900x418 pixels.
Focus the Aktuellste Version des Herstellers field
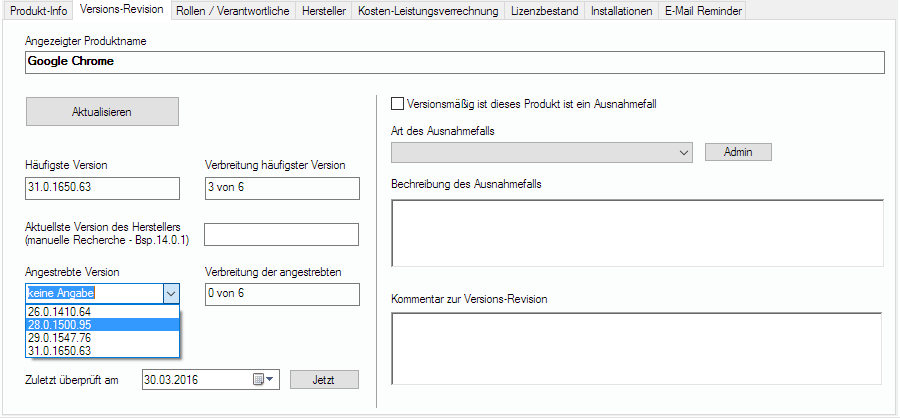pos(281,234)
